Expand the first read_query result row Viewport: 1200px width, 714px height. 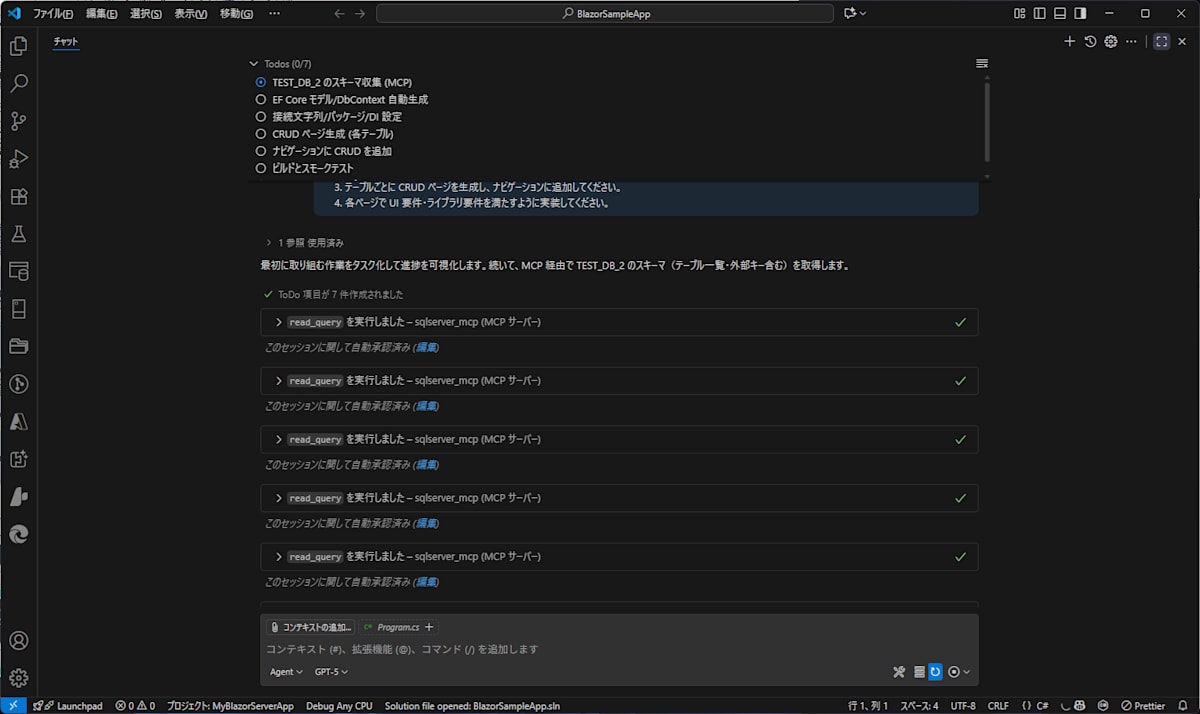pyautogui.click(x=619, y=322)
